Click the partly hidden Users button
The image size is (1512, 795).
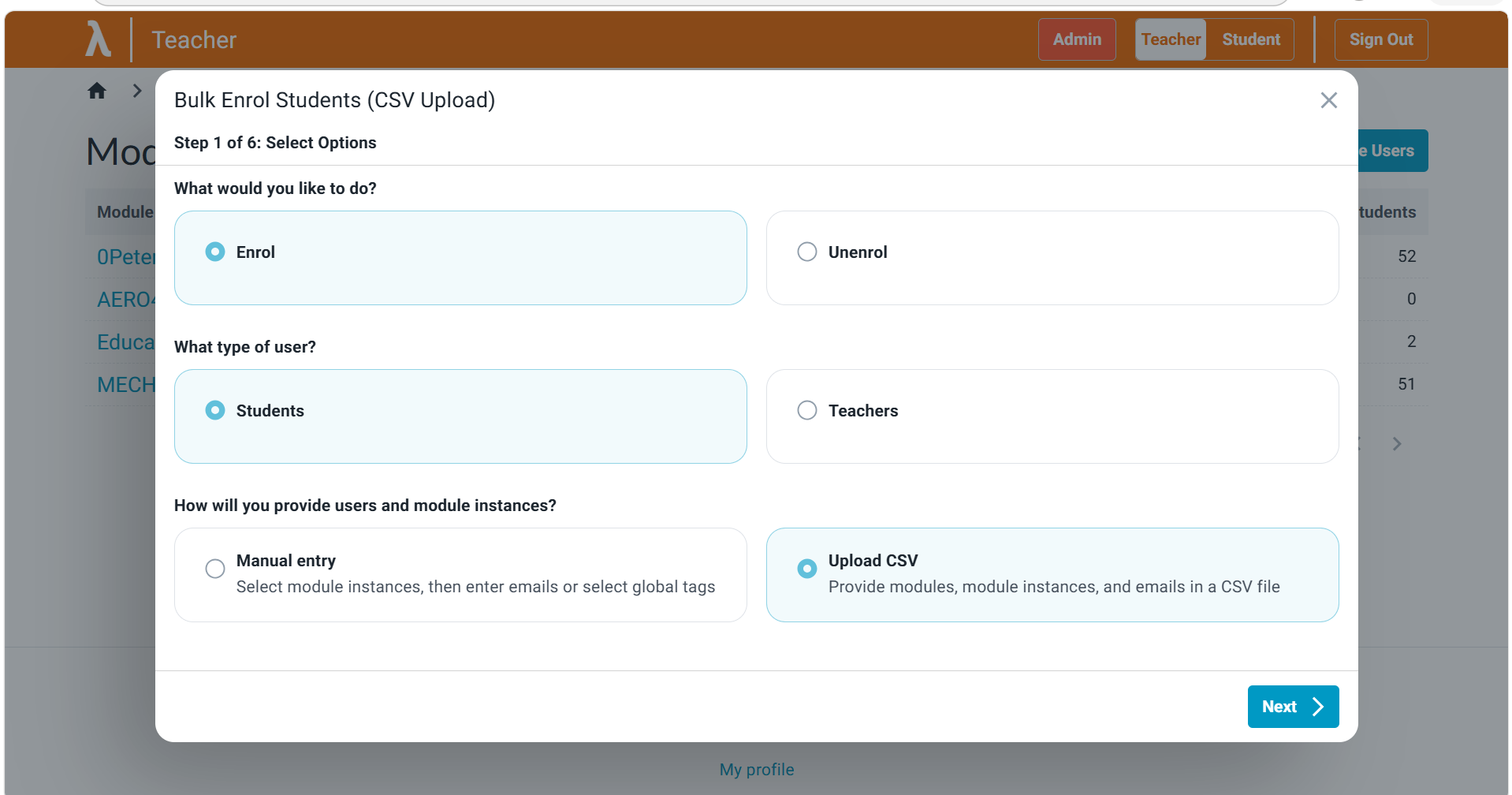tap(1393, 151)
